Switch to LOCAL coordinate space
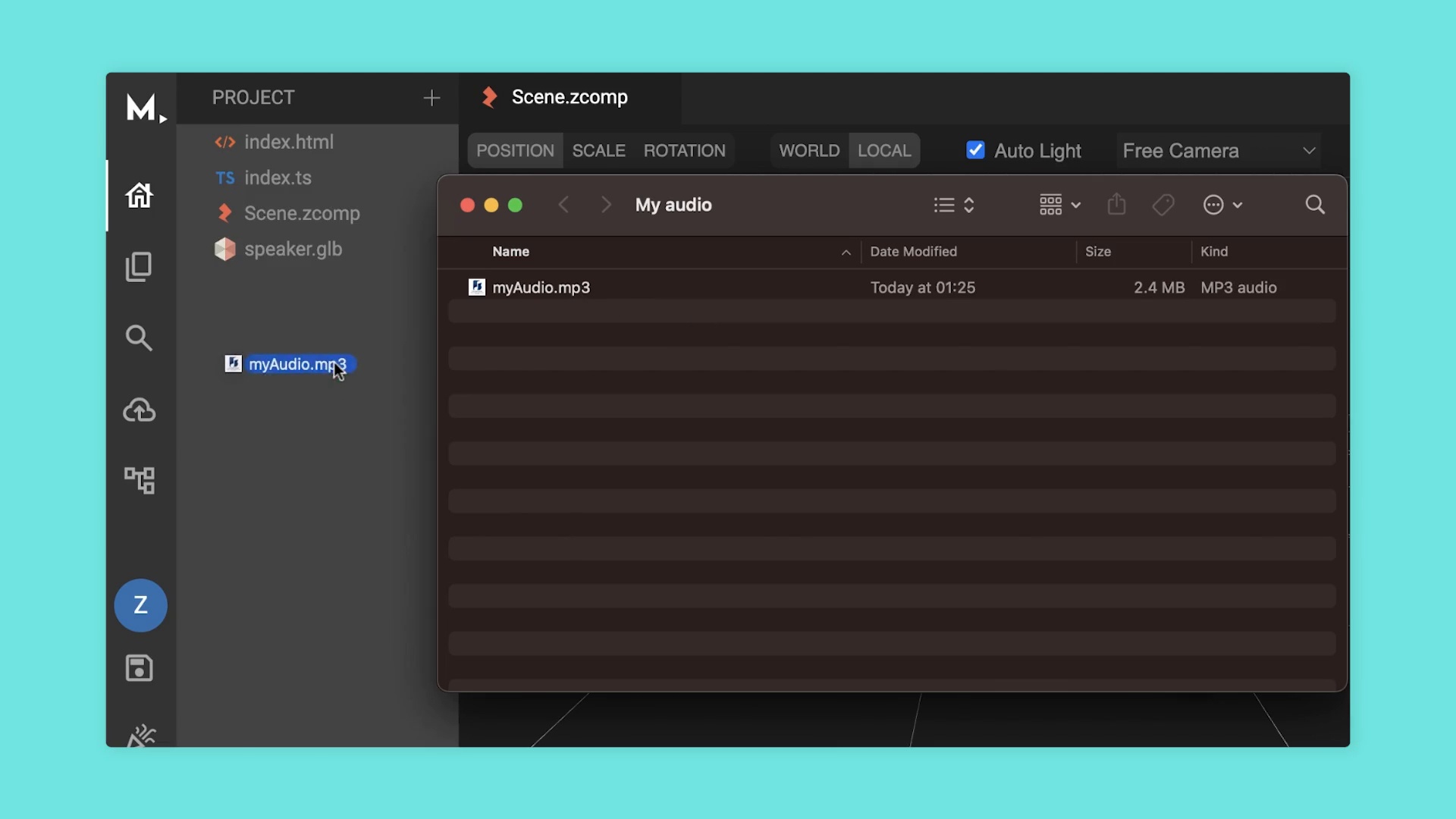The image size is (1456, 819). point(884,150)
